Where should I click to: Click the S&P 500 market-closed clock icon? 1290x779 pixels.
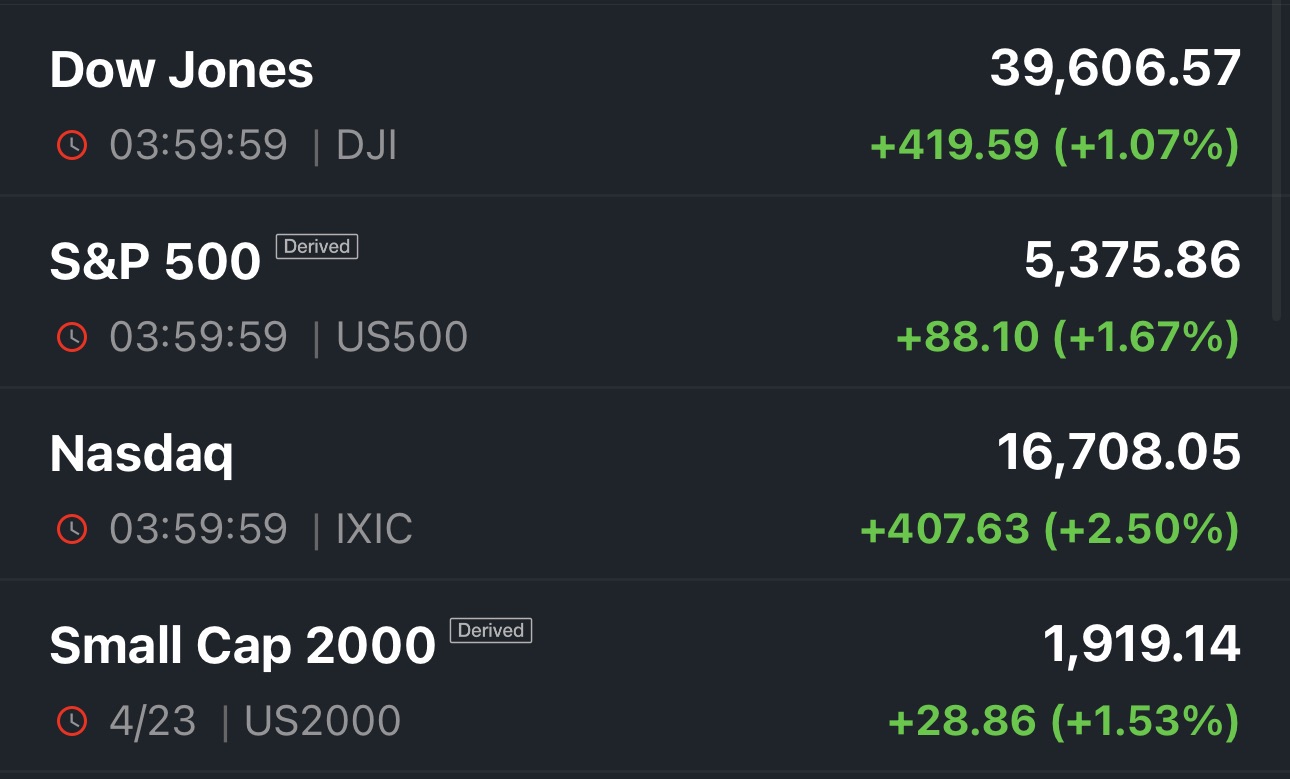72,337
